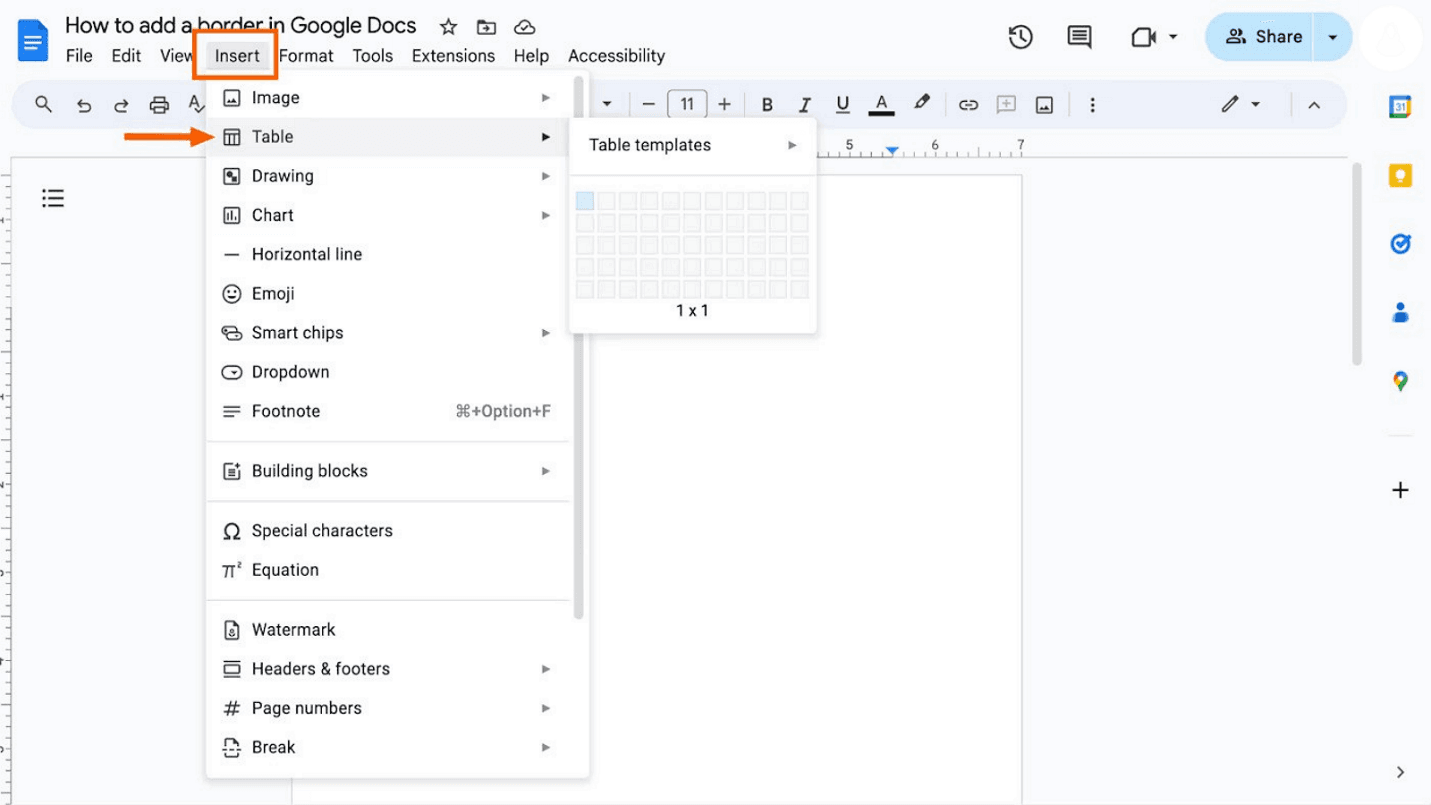Click the highlighted 1 x 1 table grid cell
The height and width of the screenshot is (805, 1431).
click(x=585, y=201)
